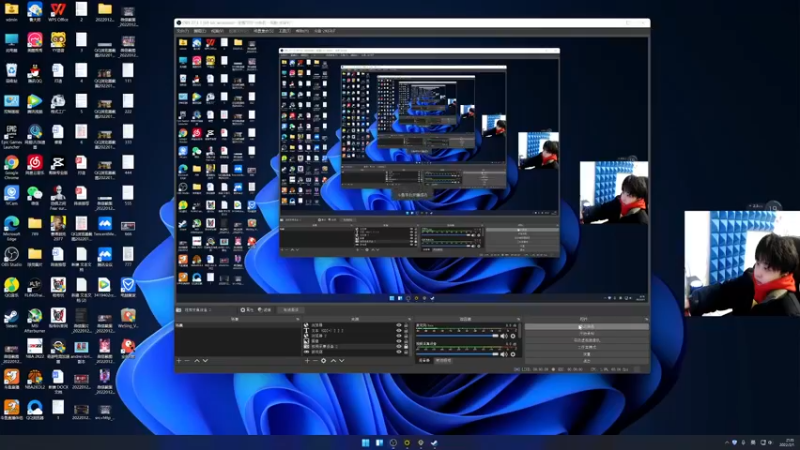Mute the lower audio mixer channel speaker
This screenshot has width=800, height=450.
pyautogui.click(x=504, y=354)
